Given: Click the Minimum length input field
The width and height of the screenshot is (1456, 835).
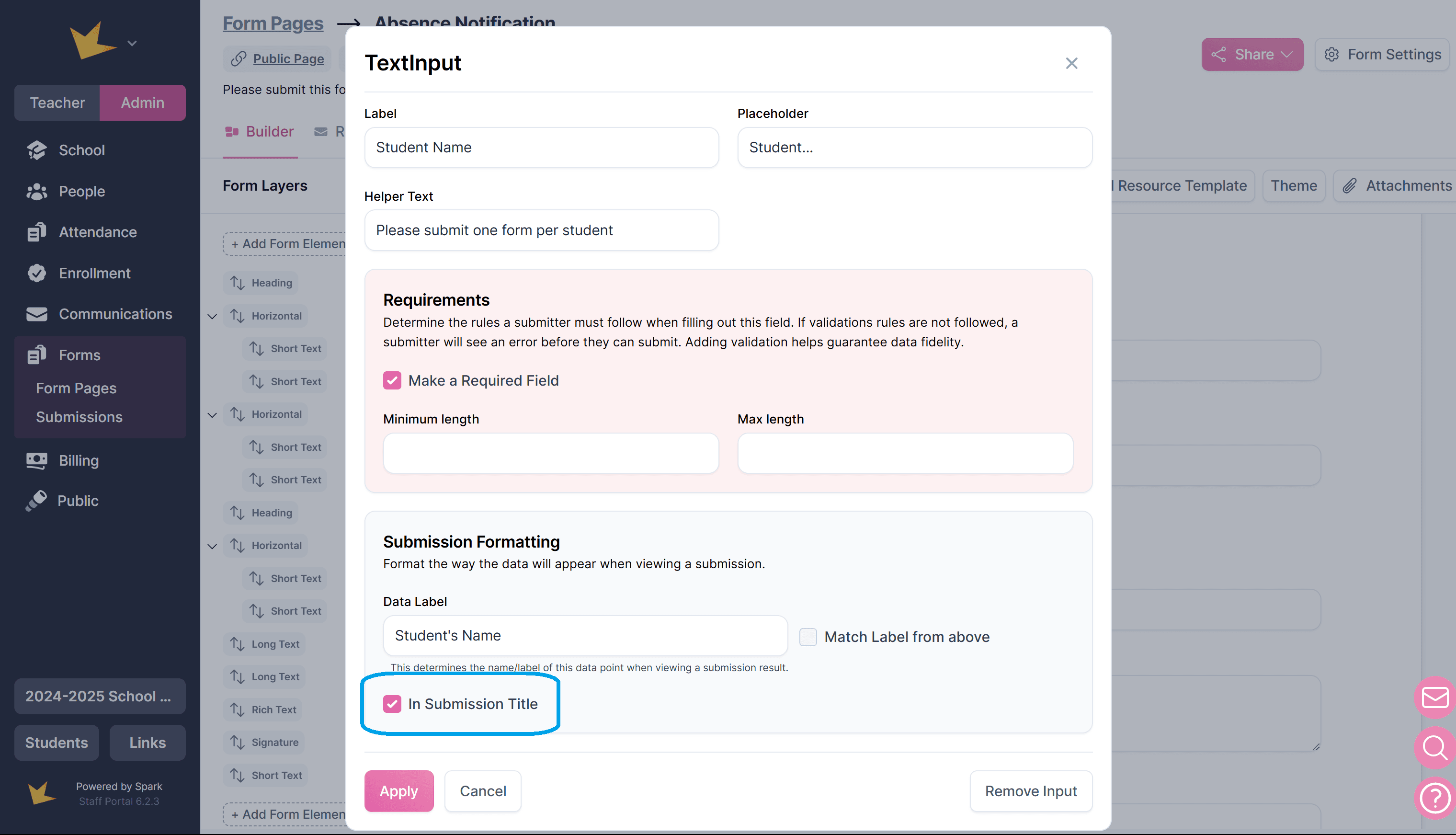Looking at the screenshot, I should click(550, 453).
